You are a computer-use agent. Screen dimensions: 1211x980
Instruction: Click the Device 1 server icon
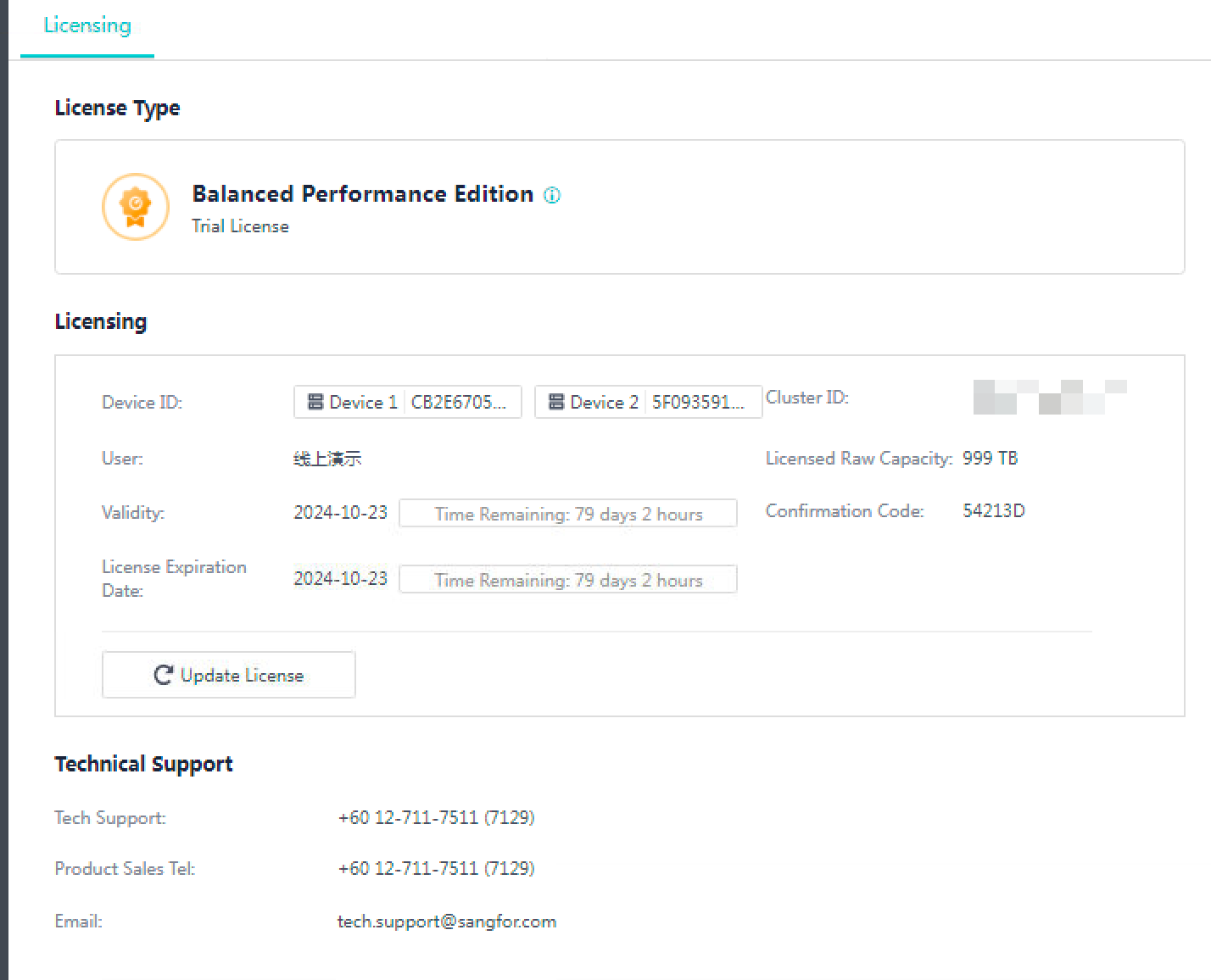315,402
